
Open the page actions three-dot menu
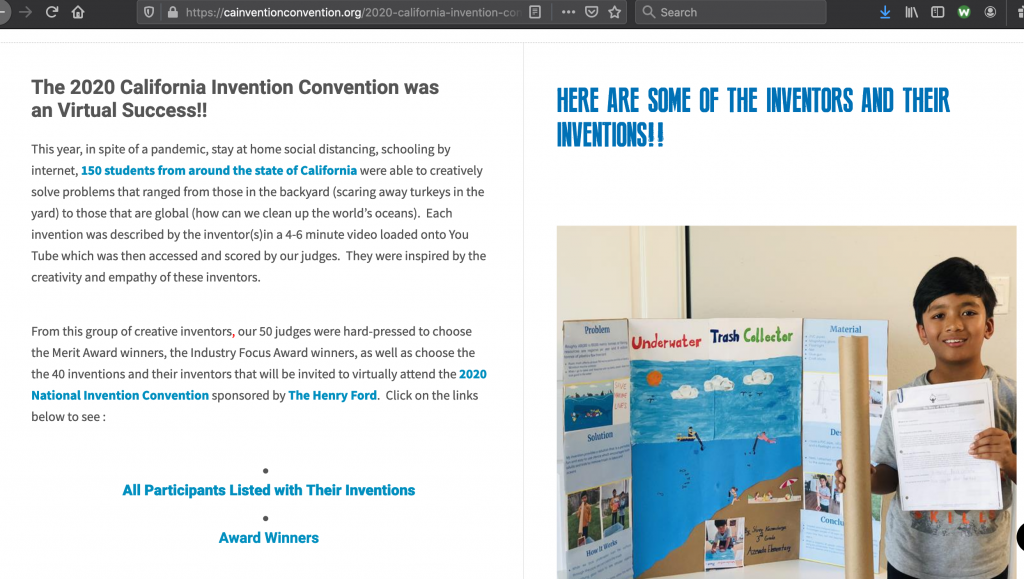568,12
